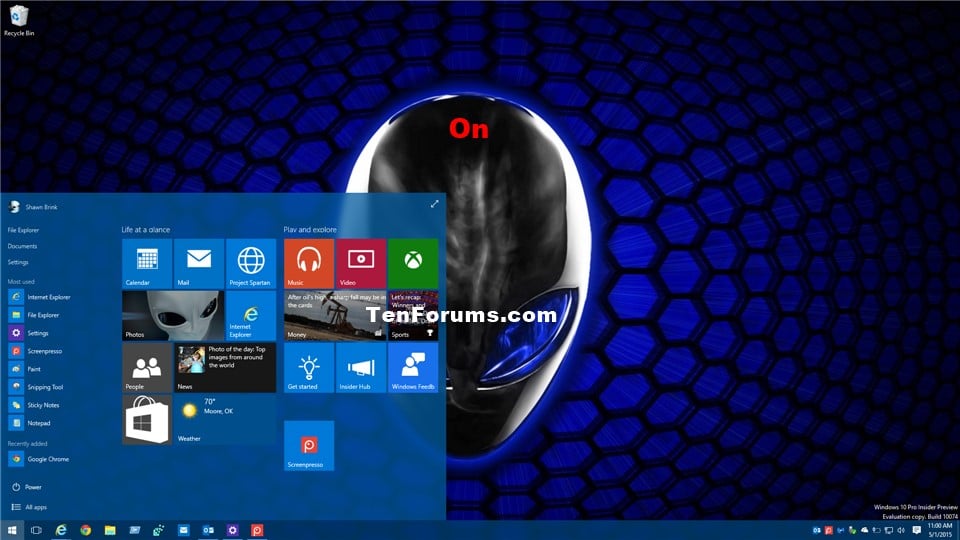The image size is (960, 540).
Task: Open the Calendar tile
Action: coord(147,263)
